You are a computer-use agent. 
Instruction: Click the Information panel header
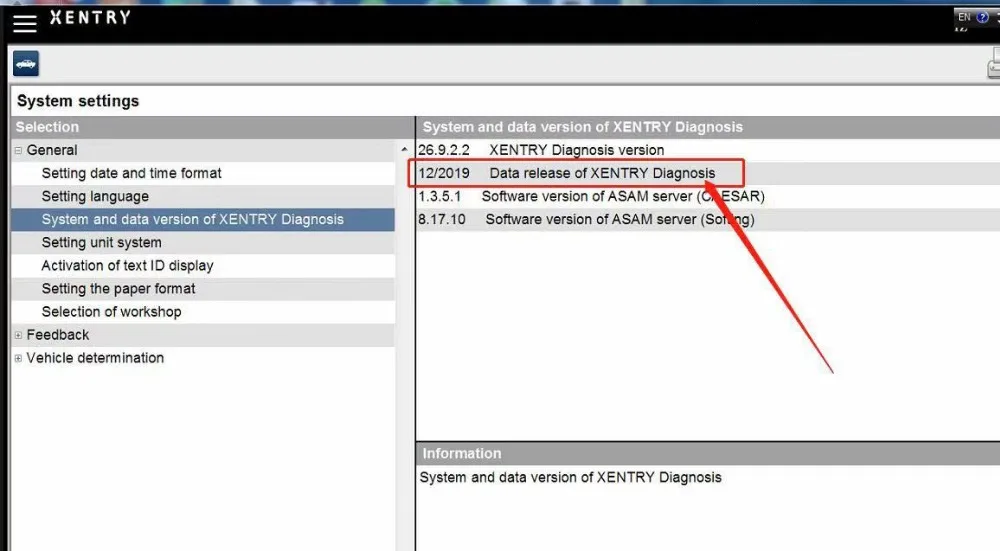[708, 453]
